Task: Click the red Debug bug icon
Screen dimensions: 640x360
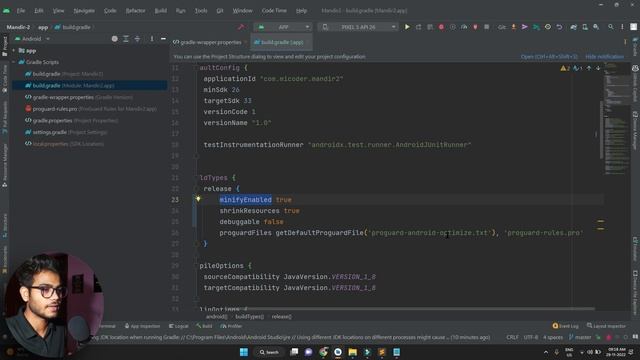Action: click(441, 27)
